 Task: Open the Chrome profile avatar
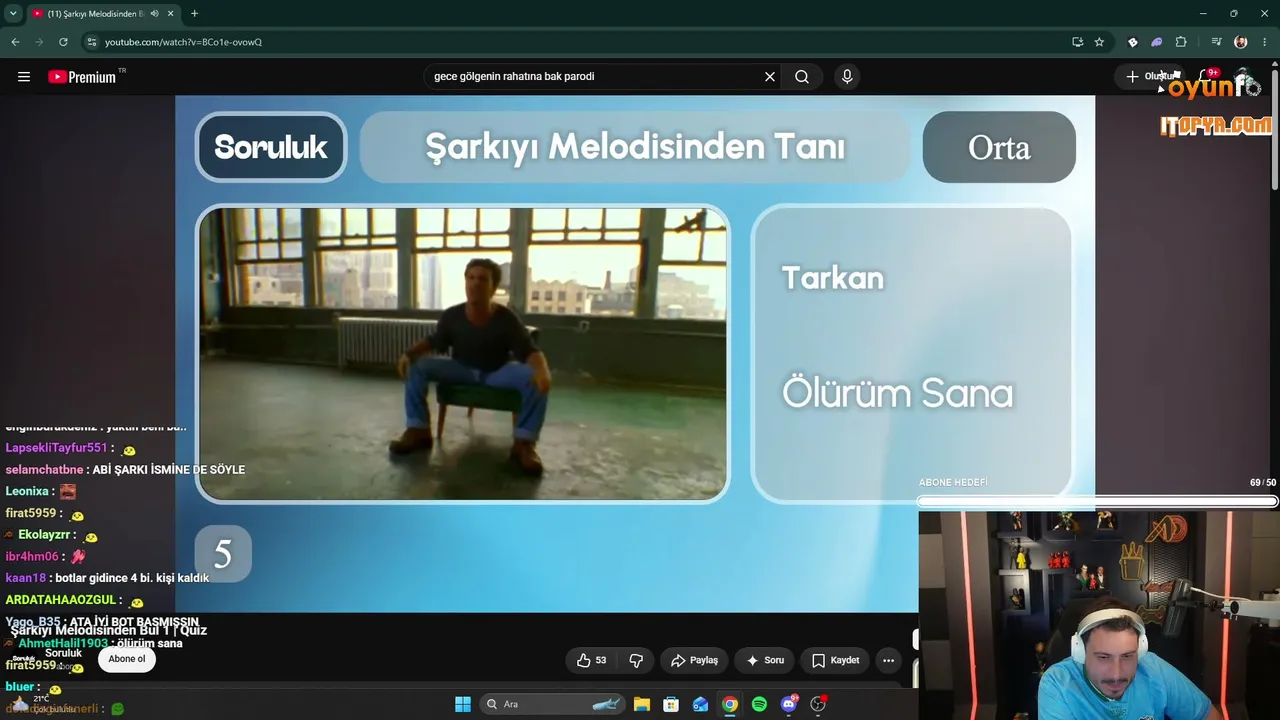pos(1241,42)
